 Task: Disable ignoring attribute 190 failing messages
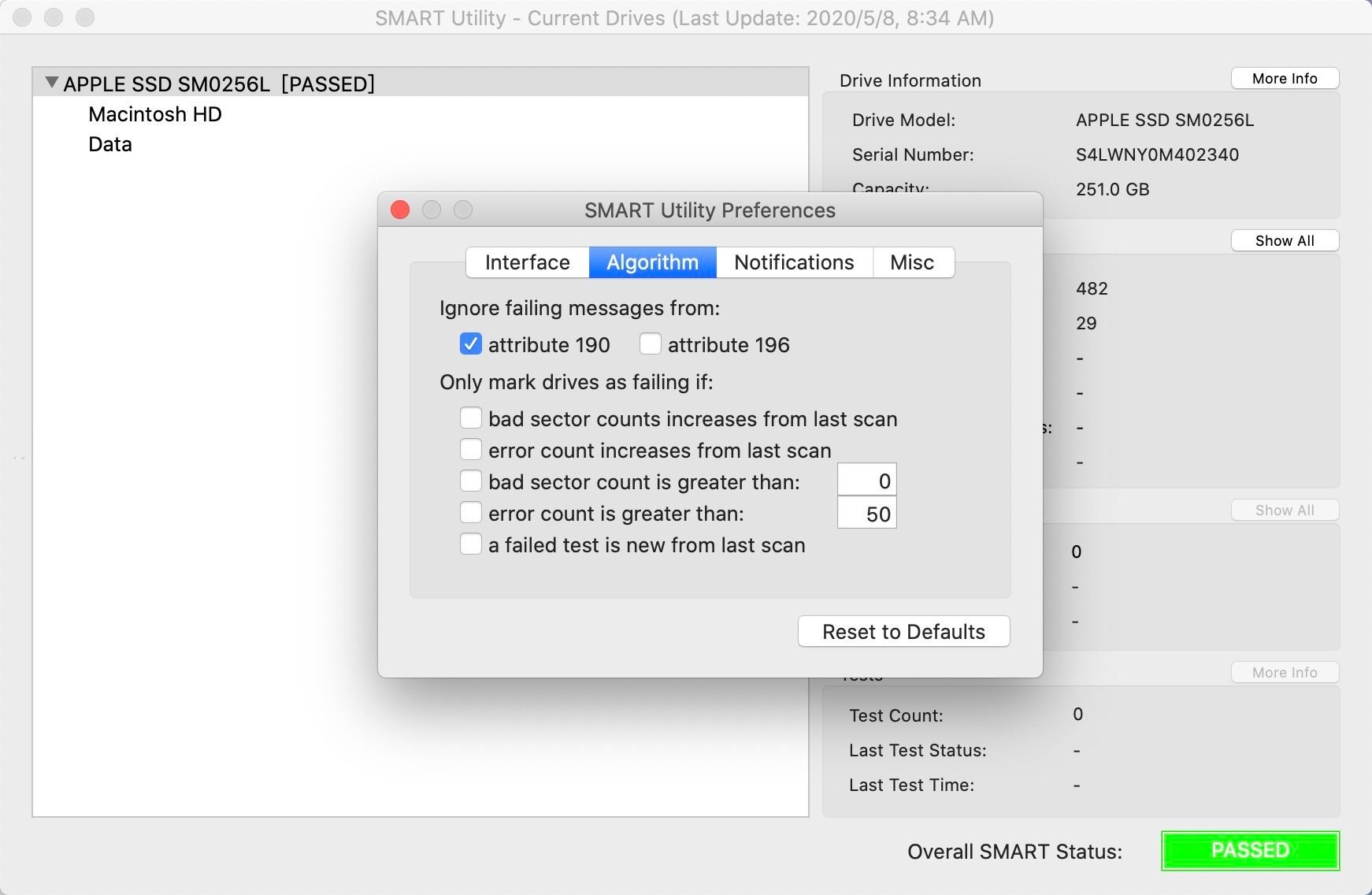pos(470,344)
